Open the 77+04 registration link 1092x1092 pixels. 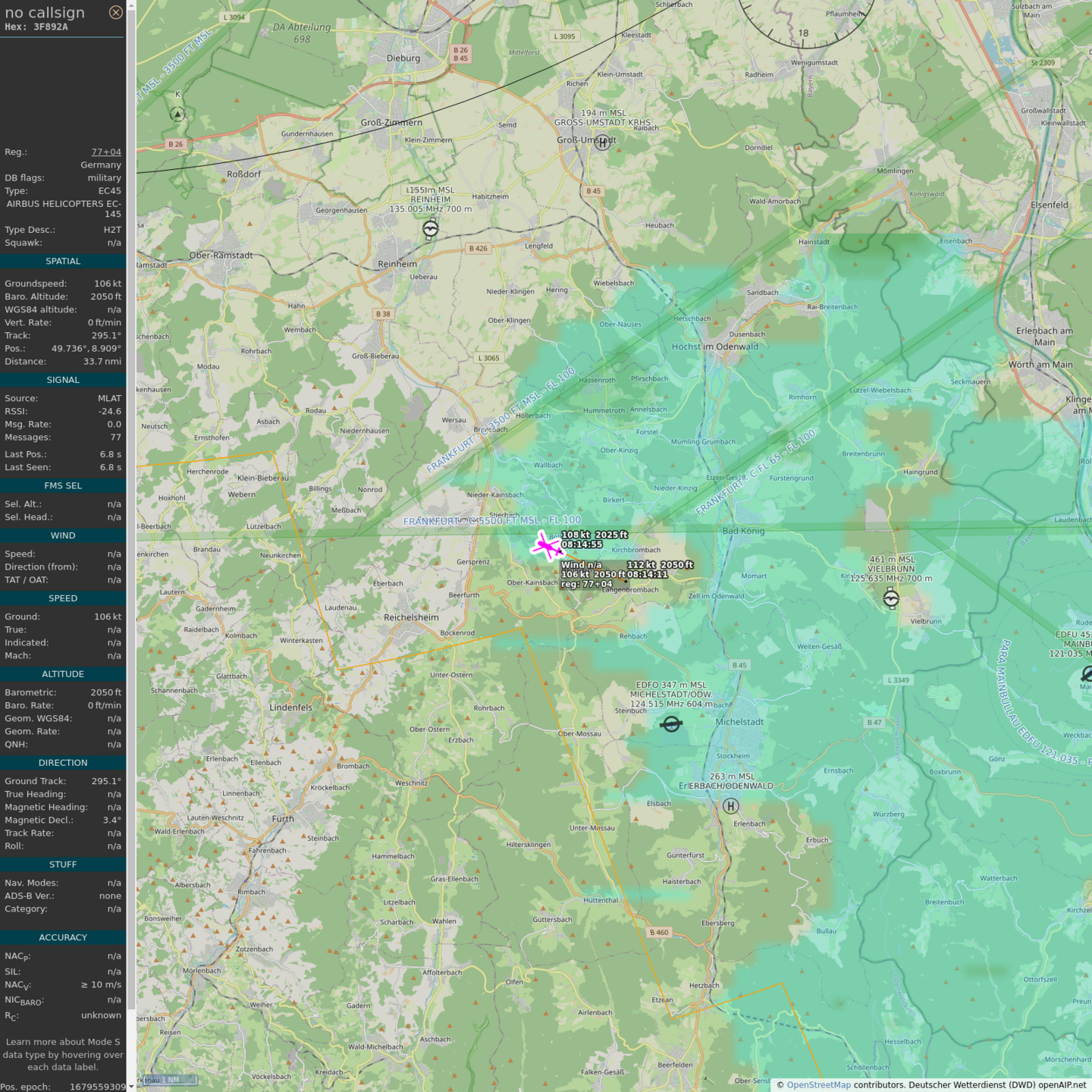coord(106,152)
